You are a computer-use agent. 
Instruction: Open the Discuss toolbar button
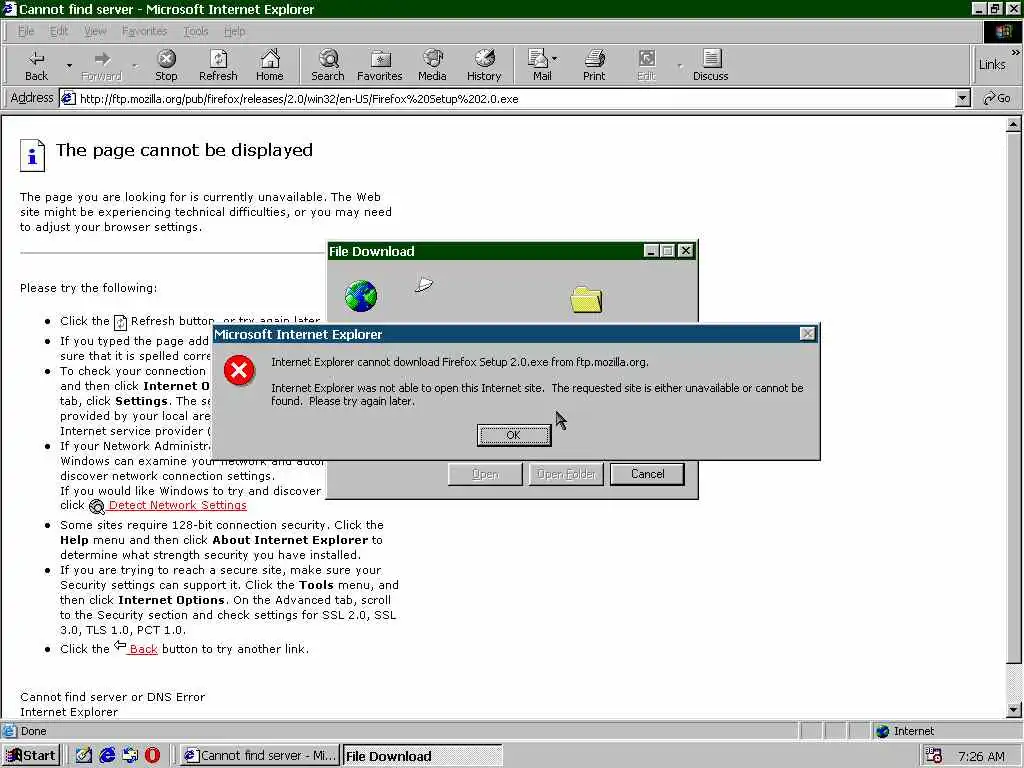(x=711, y=65)
